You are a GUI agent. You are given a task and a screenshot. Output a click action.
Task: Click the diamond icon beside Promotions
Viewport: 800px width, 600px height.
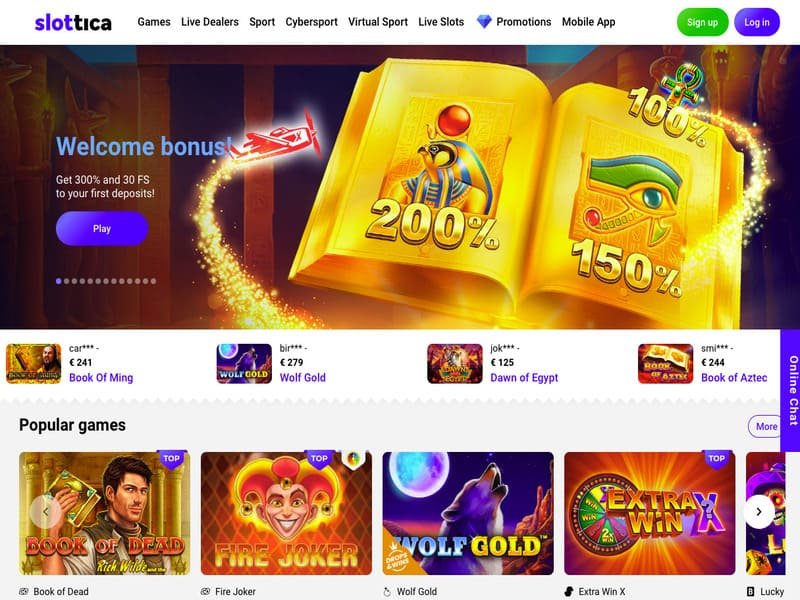click(484, 22)
